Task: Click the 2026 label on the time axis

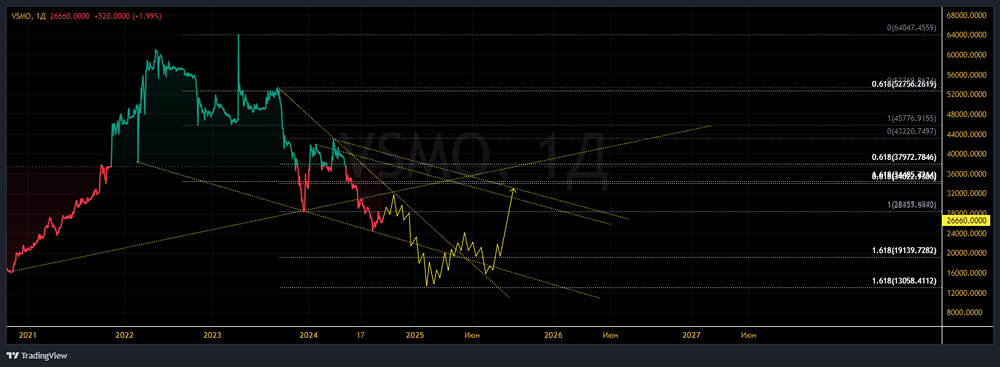Action: (553, 334)
